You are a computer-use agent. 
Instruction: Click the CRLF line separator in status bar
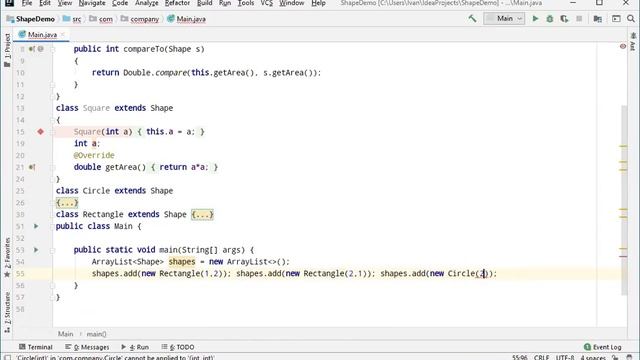541,357
